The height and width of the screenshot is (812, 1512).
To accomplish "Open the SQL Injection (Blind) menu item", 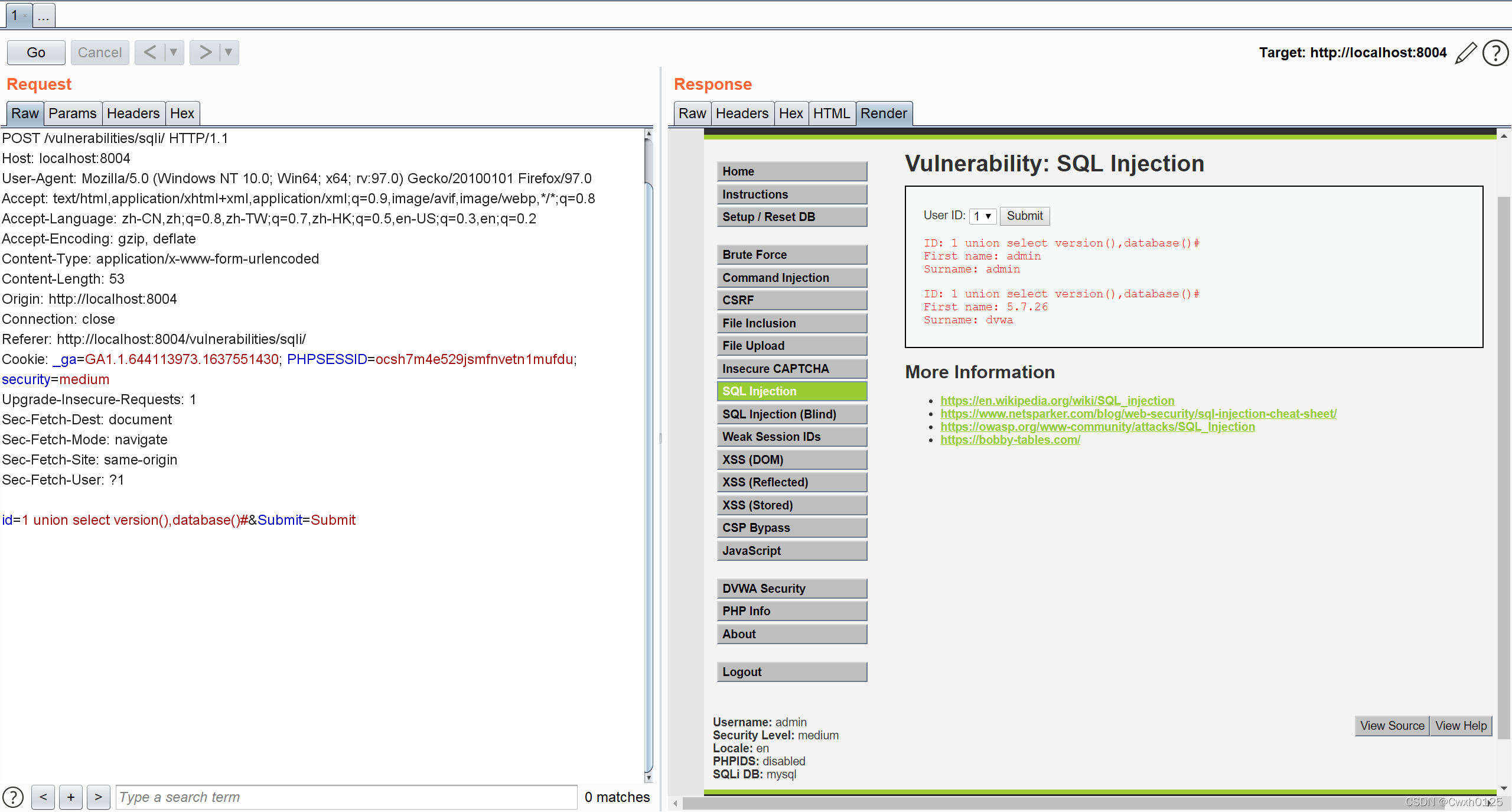I will pyautogui.click(x=791, y=414).
